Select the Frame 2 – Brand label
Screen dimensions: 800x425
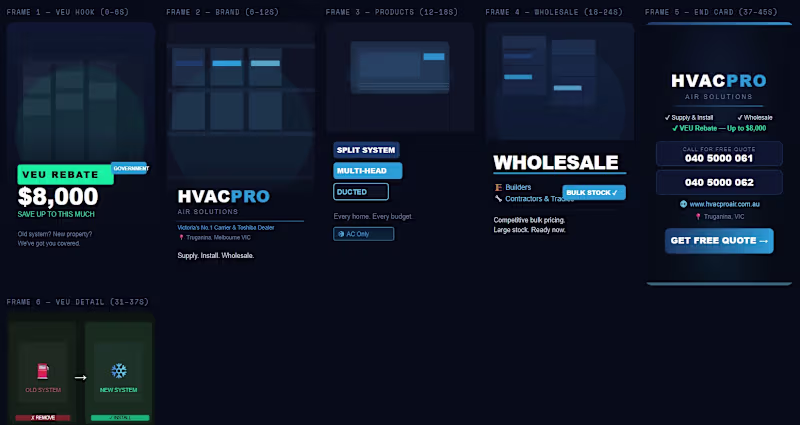222,12
